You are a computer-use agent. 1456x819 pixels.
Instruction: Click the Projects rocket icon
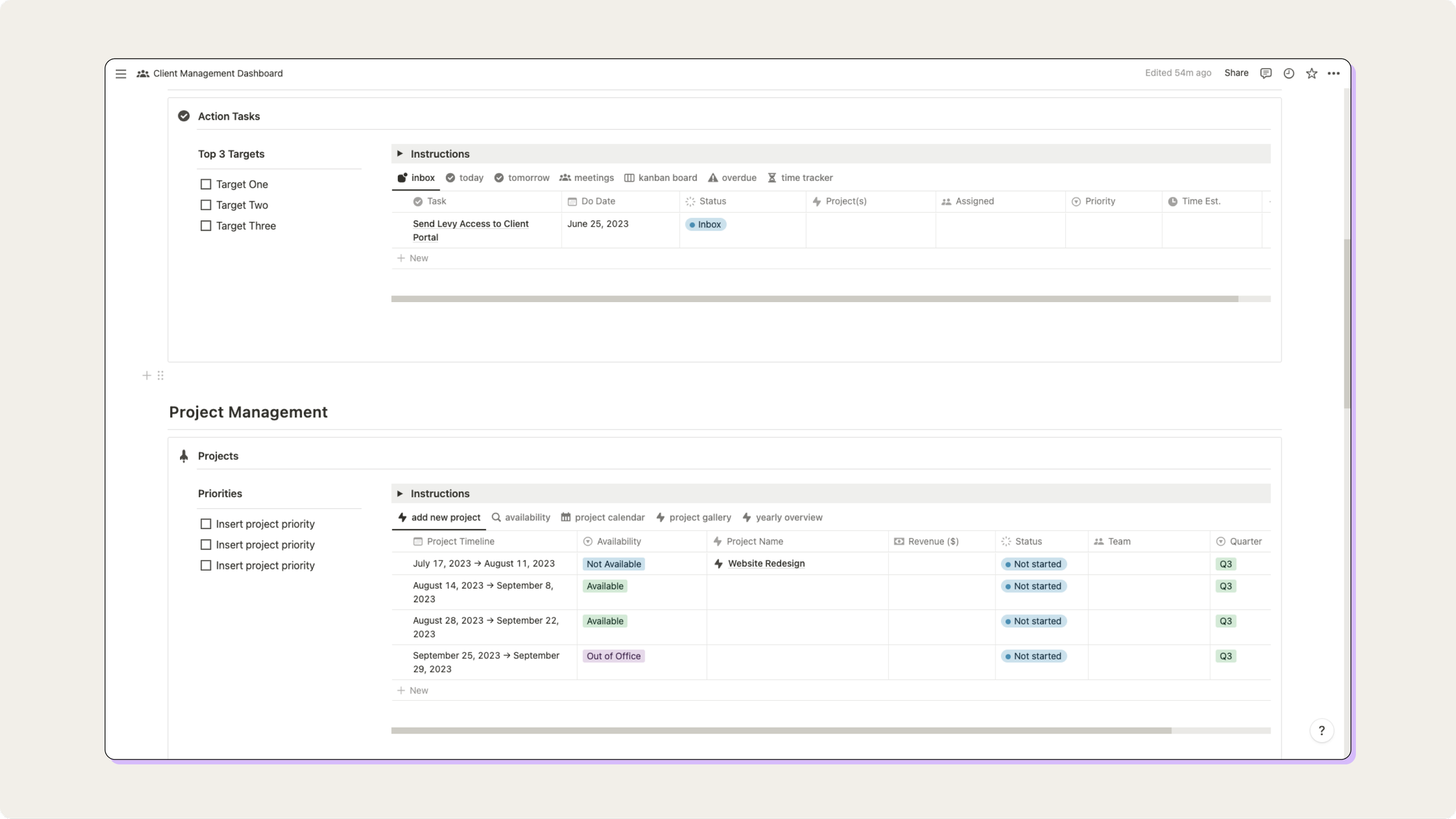(x=184, y=456)
